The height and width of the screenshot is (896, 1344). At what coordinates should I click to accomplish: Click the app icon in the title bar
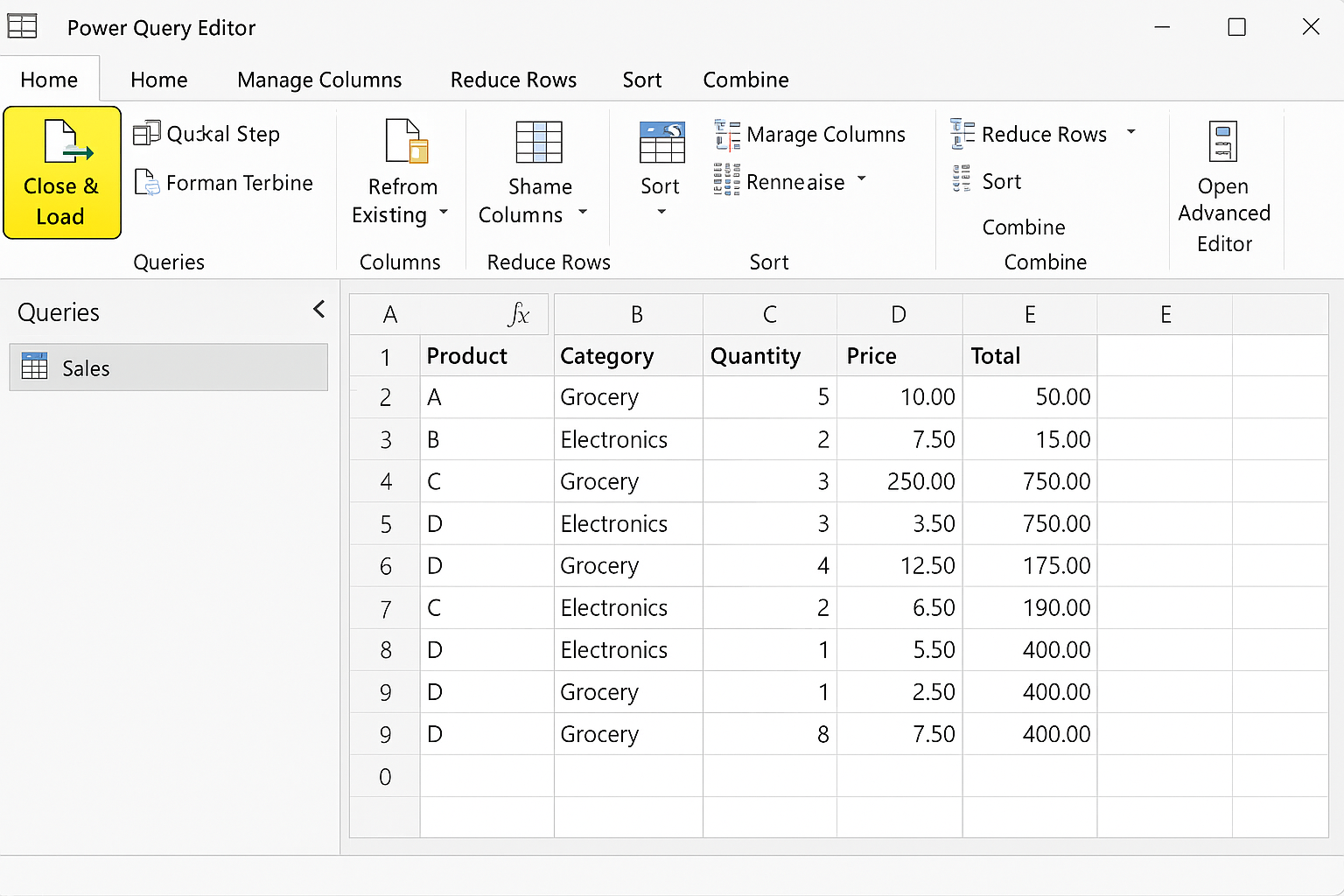pyautogui.click(x=22, y=26)
